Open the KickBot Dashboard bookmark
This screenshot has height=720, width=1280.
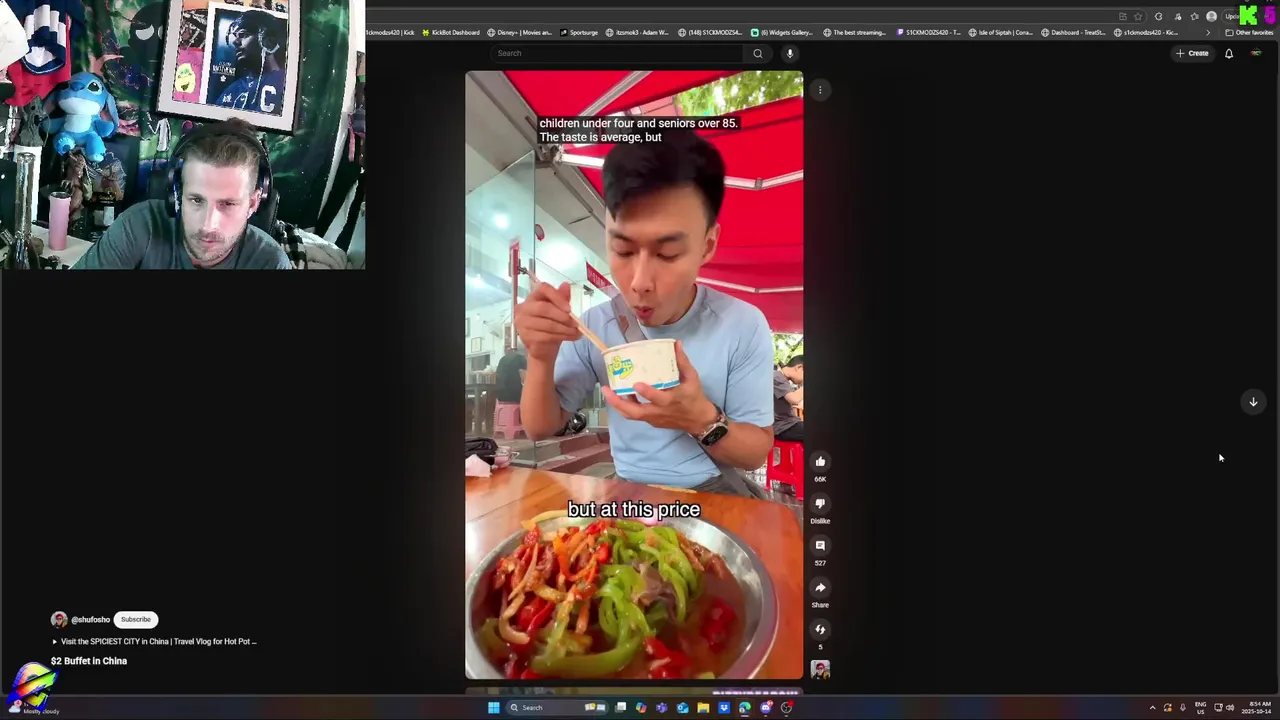[451, 32]
